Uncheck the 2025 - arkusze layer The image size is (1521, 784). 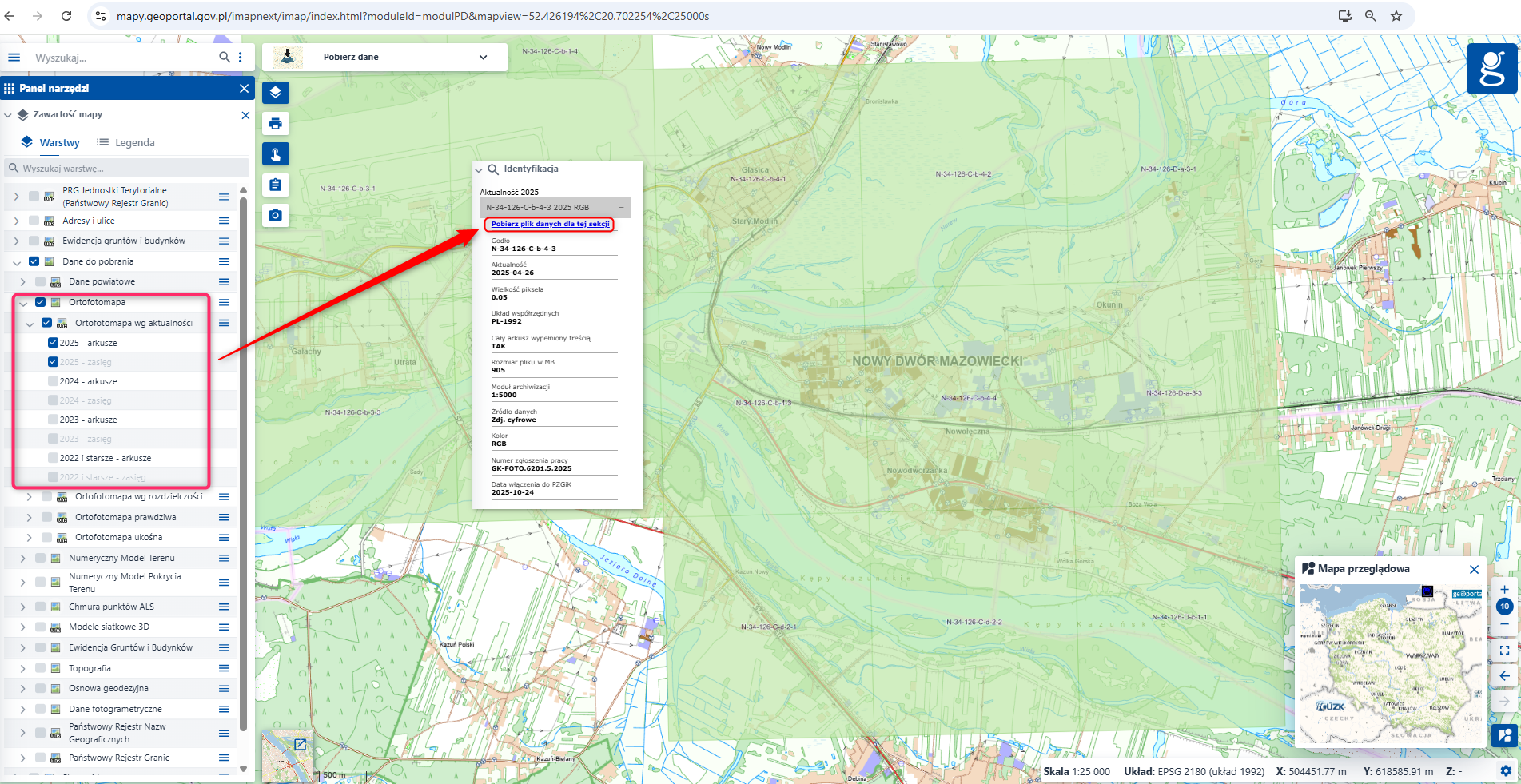click(53, 343)
